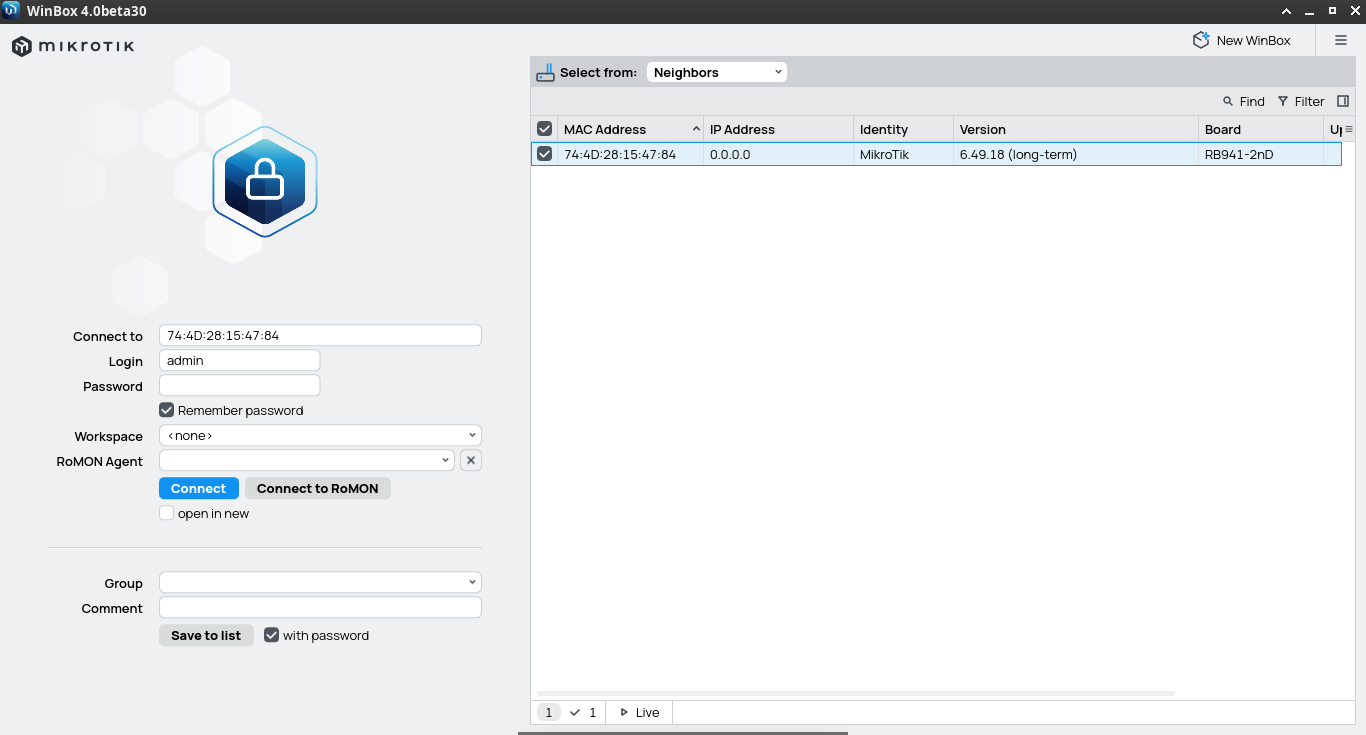Clear RoMON Agent with the X button
This screenshot has width=1366, height=735.
(471, 460)
